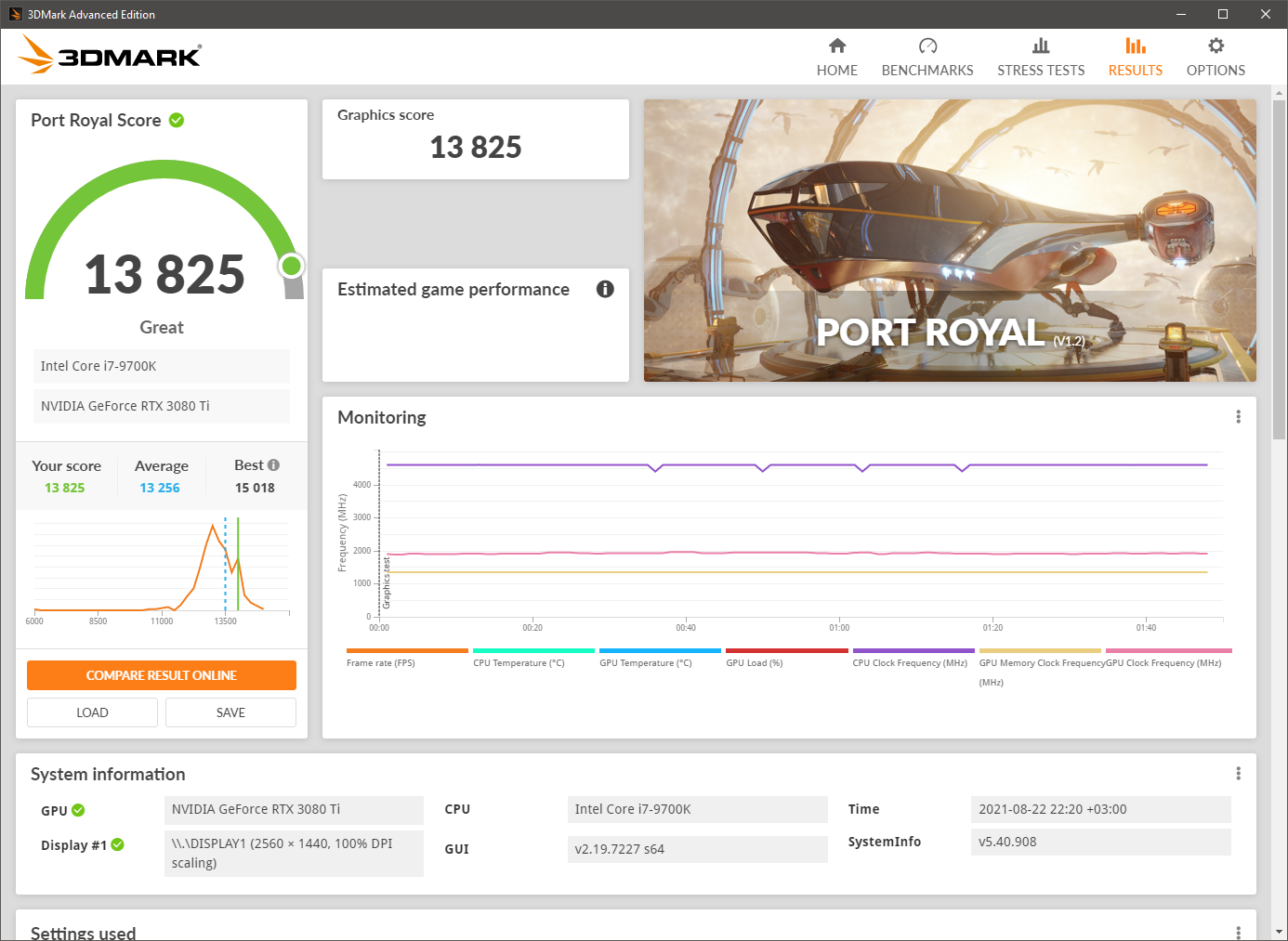Click the Your score value 13 825

65,488
